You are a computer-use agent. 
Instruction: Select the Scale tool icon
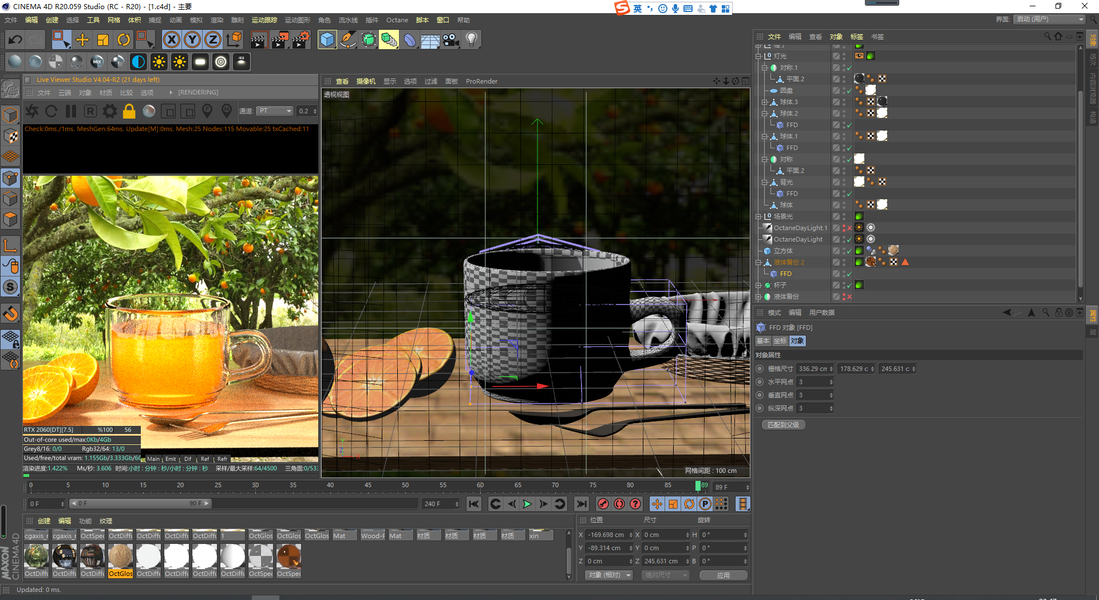pyautogui.click(x=103, y=40)
